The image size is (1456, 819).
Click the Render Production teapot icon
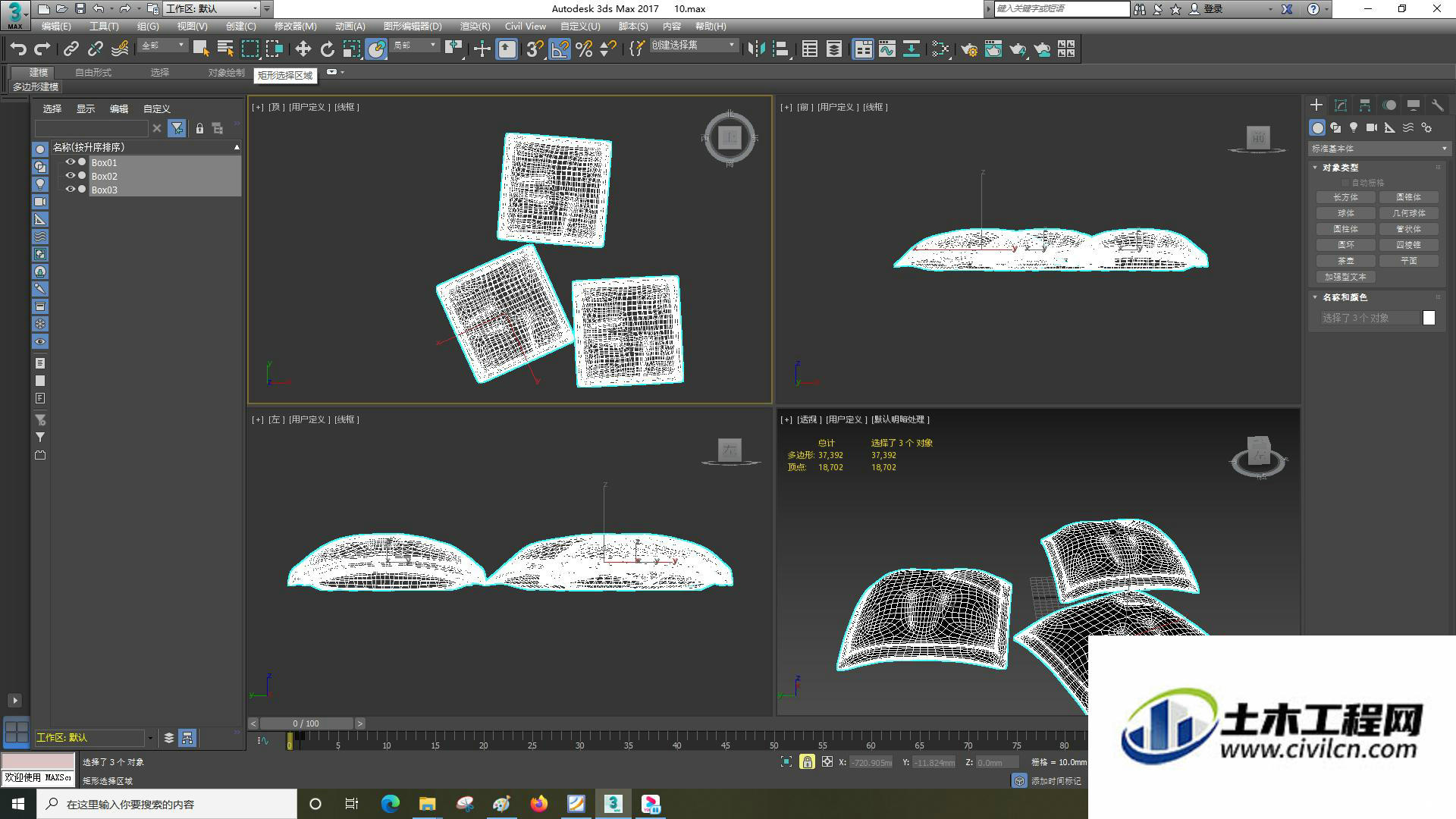(x=1018, y=49)
